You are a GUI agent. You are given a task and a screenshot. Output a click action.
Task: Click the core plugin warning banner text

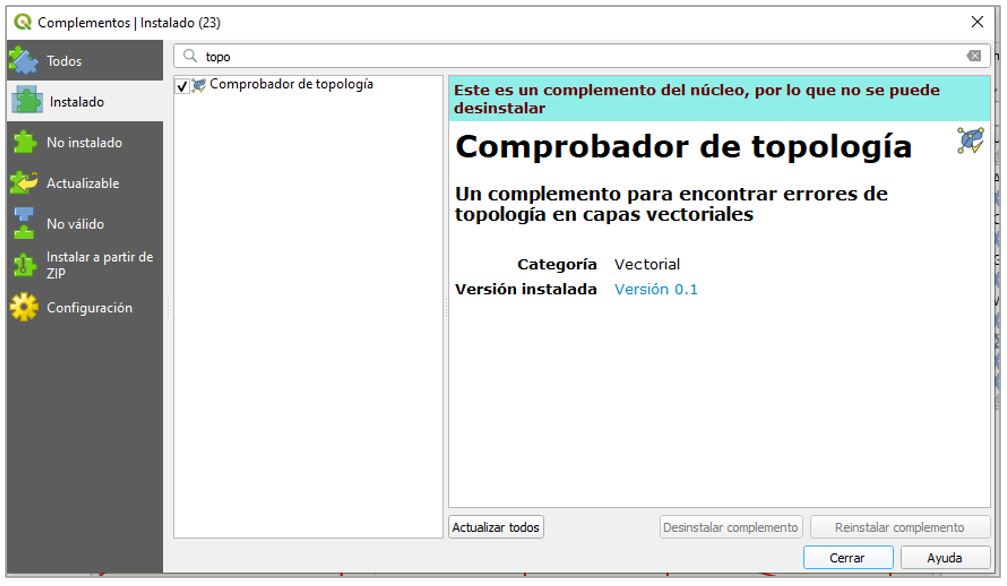point(697,98)
